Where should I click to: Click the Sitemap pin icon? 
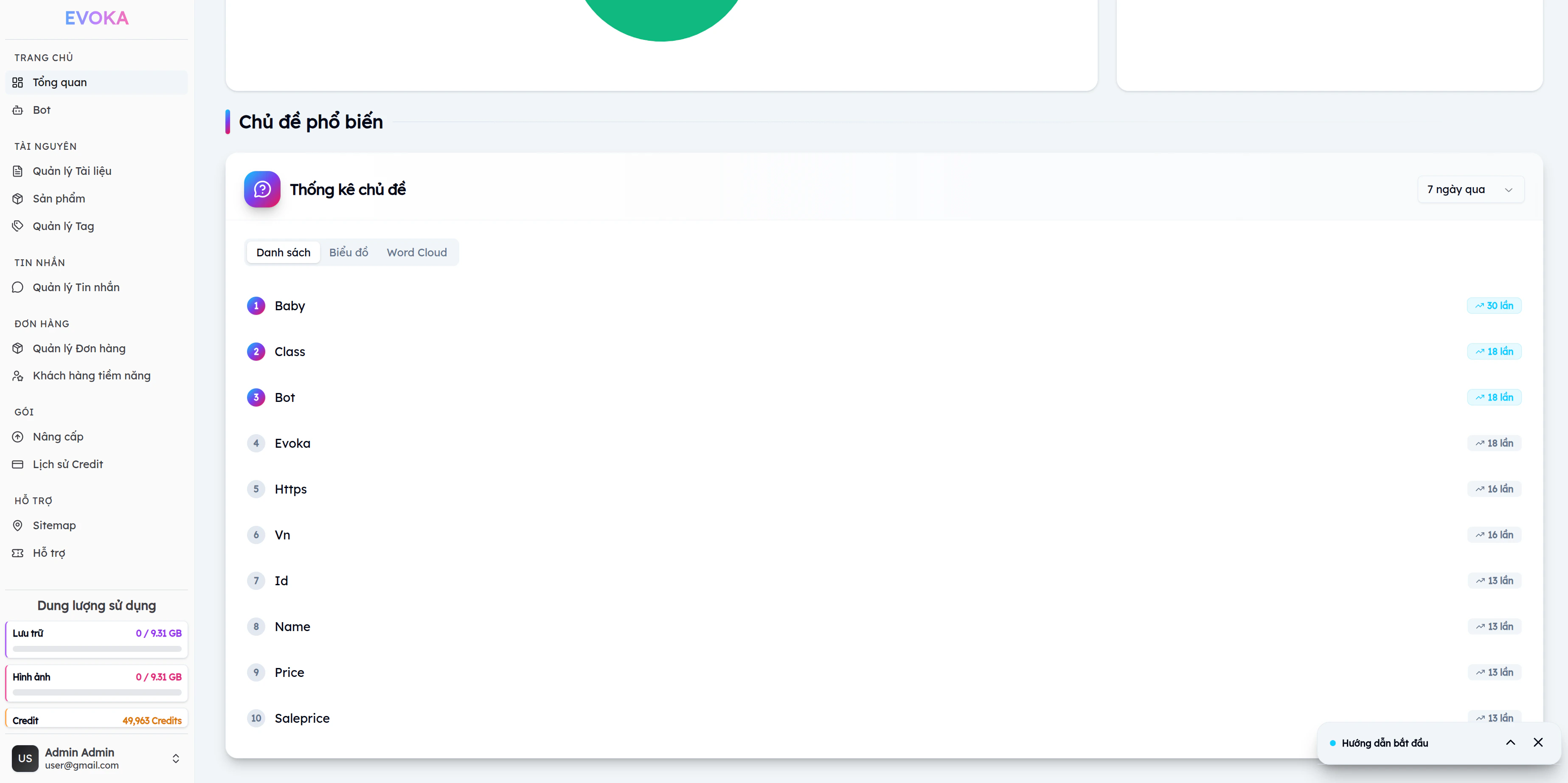pos(18,525)
